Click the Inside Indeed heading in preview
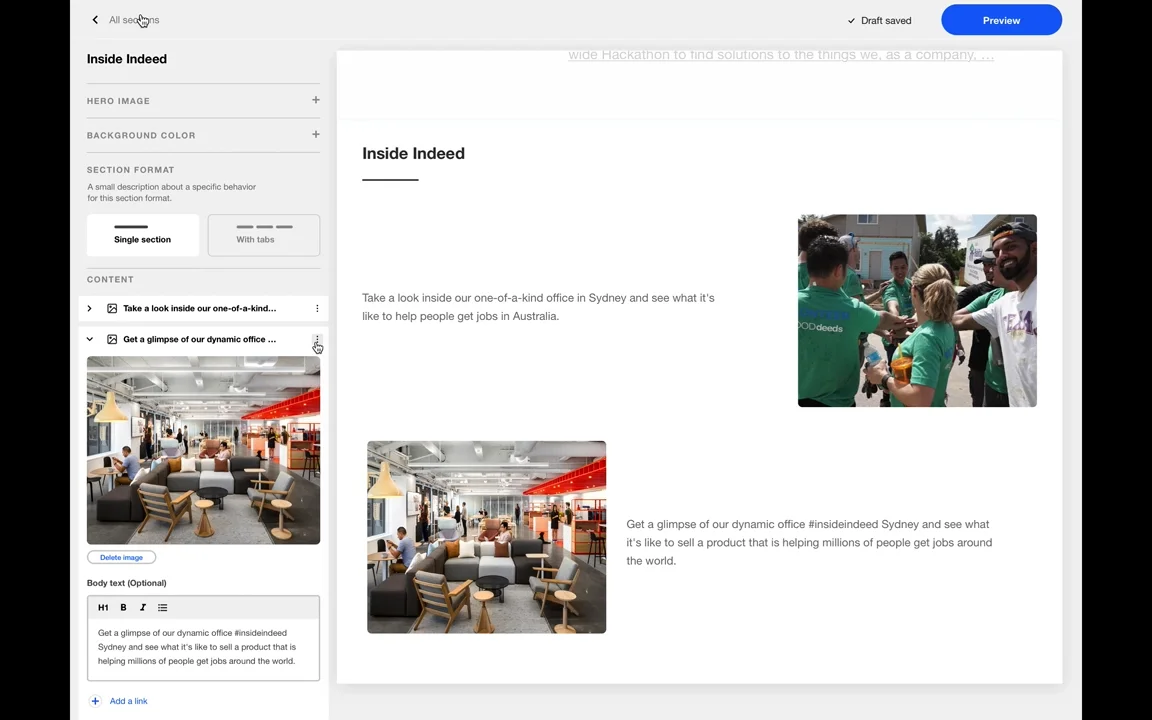This screenshot has width=1152, height=720. click(x=413, y=154)
